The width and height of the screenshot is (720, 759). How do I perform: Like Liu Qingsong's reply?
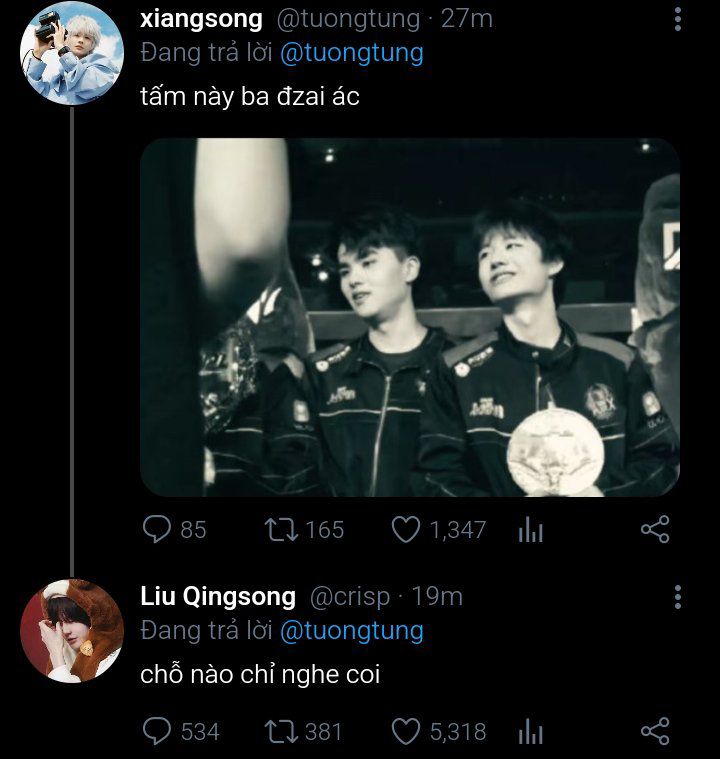point(405,731)
